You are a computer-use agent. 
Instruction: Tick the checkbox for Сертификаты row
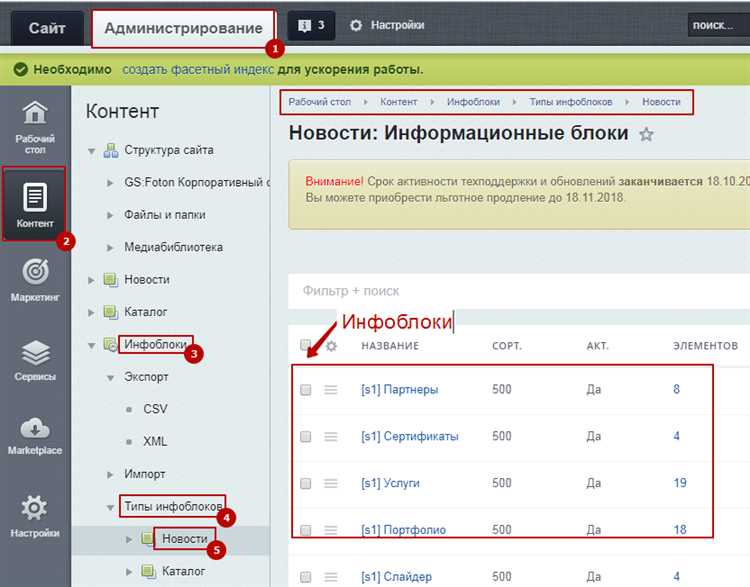306,436
